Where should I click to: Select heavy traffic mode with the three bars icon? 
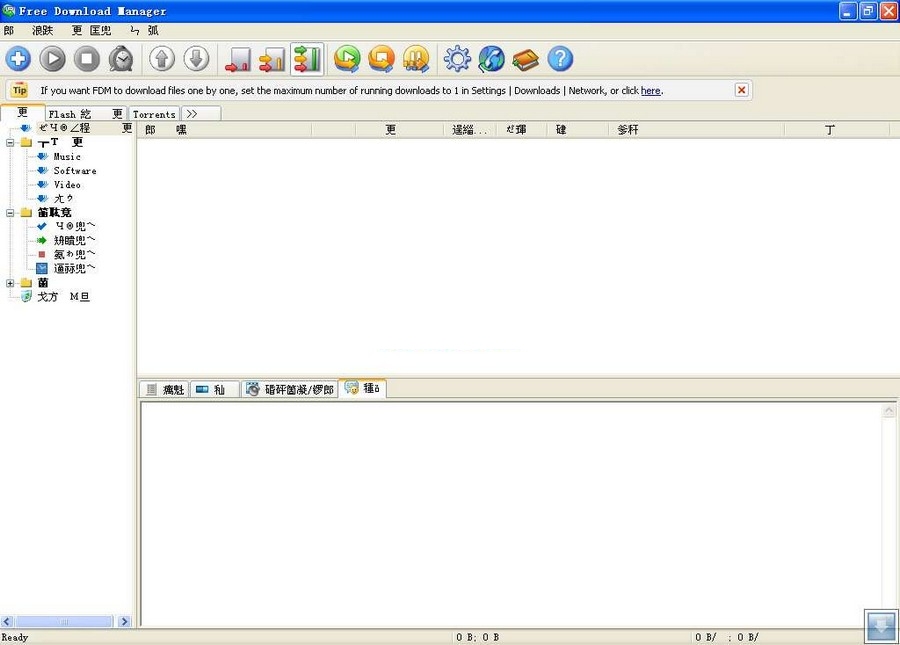tap(307, 59)
